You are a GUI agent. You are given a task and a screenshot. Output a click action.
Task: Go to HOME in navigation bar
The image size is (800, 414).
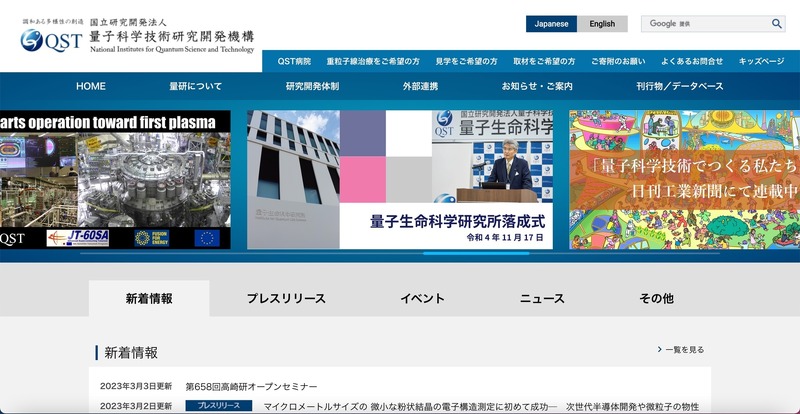90,87
